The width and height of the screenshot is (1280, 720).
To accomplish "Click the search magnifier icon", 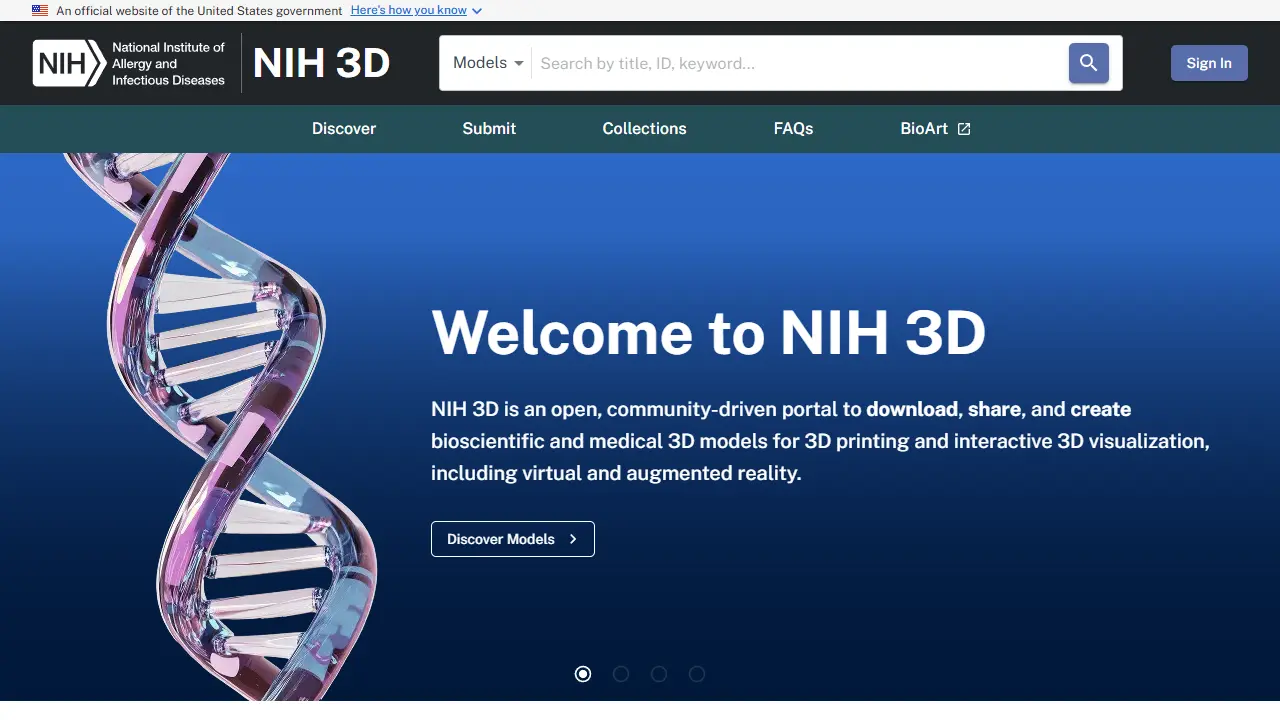I will (x=1088, y=62).
